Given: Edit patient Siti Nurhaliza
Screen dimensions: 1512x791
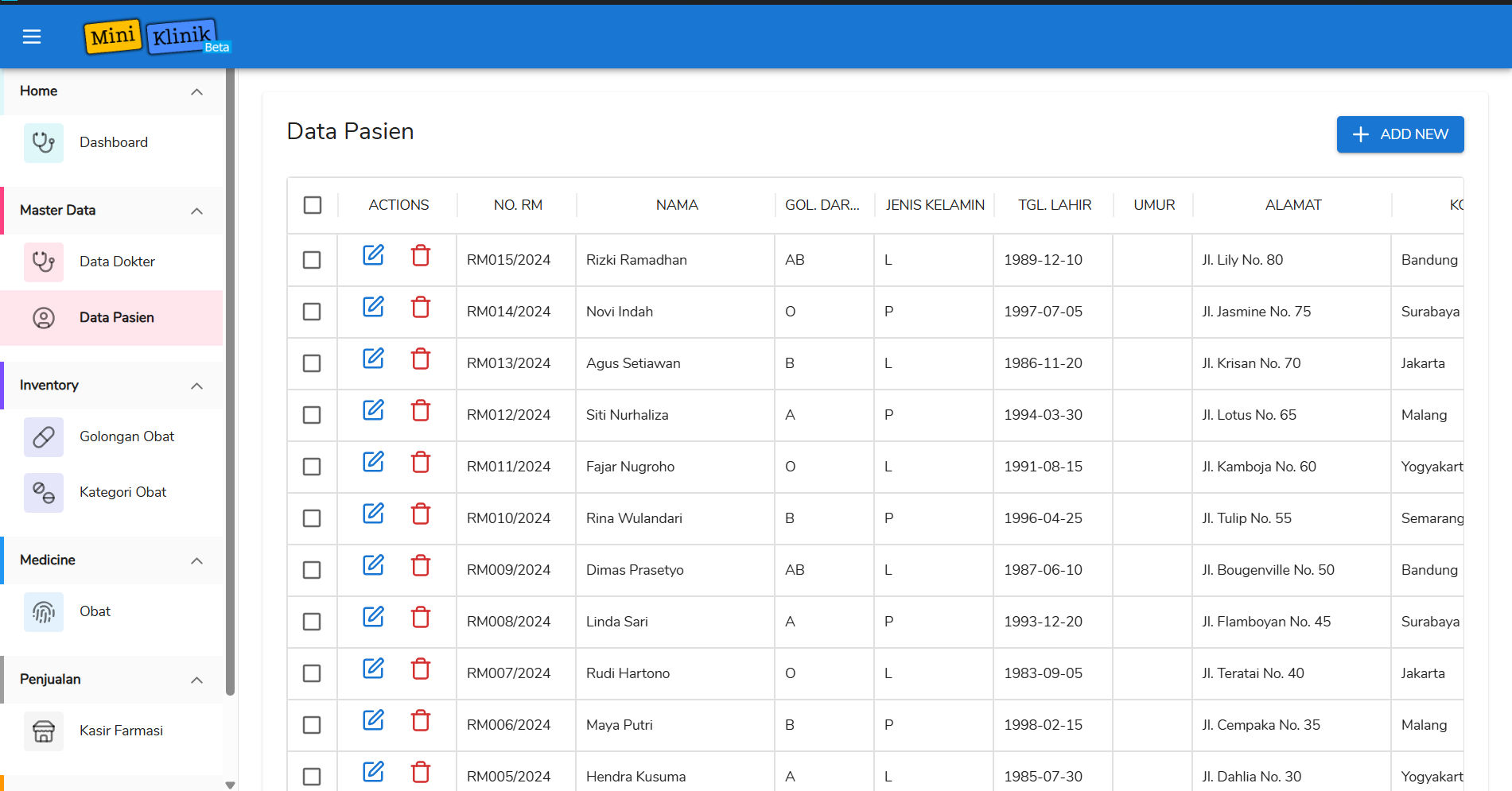Looking at the screenshot, I should (373, 410).
